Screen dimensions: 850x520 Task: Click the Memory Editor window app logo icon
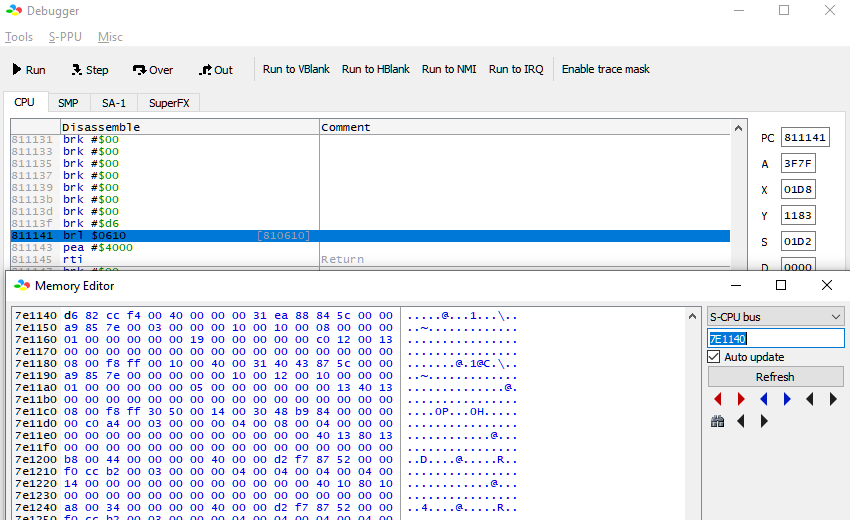[x=22, y=285]
